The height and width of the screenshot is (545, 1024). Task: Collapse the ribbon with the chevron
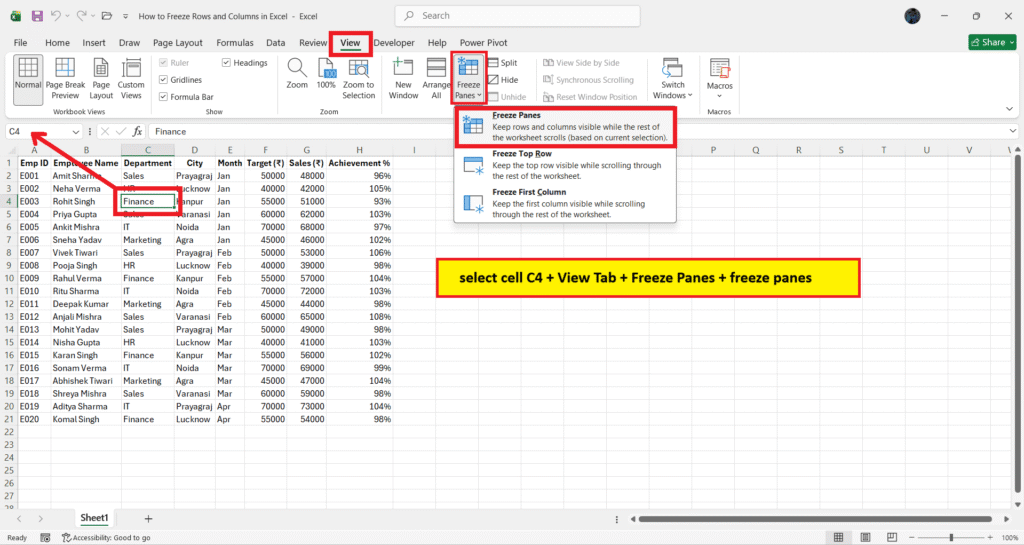click(1009, 109)
